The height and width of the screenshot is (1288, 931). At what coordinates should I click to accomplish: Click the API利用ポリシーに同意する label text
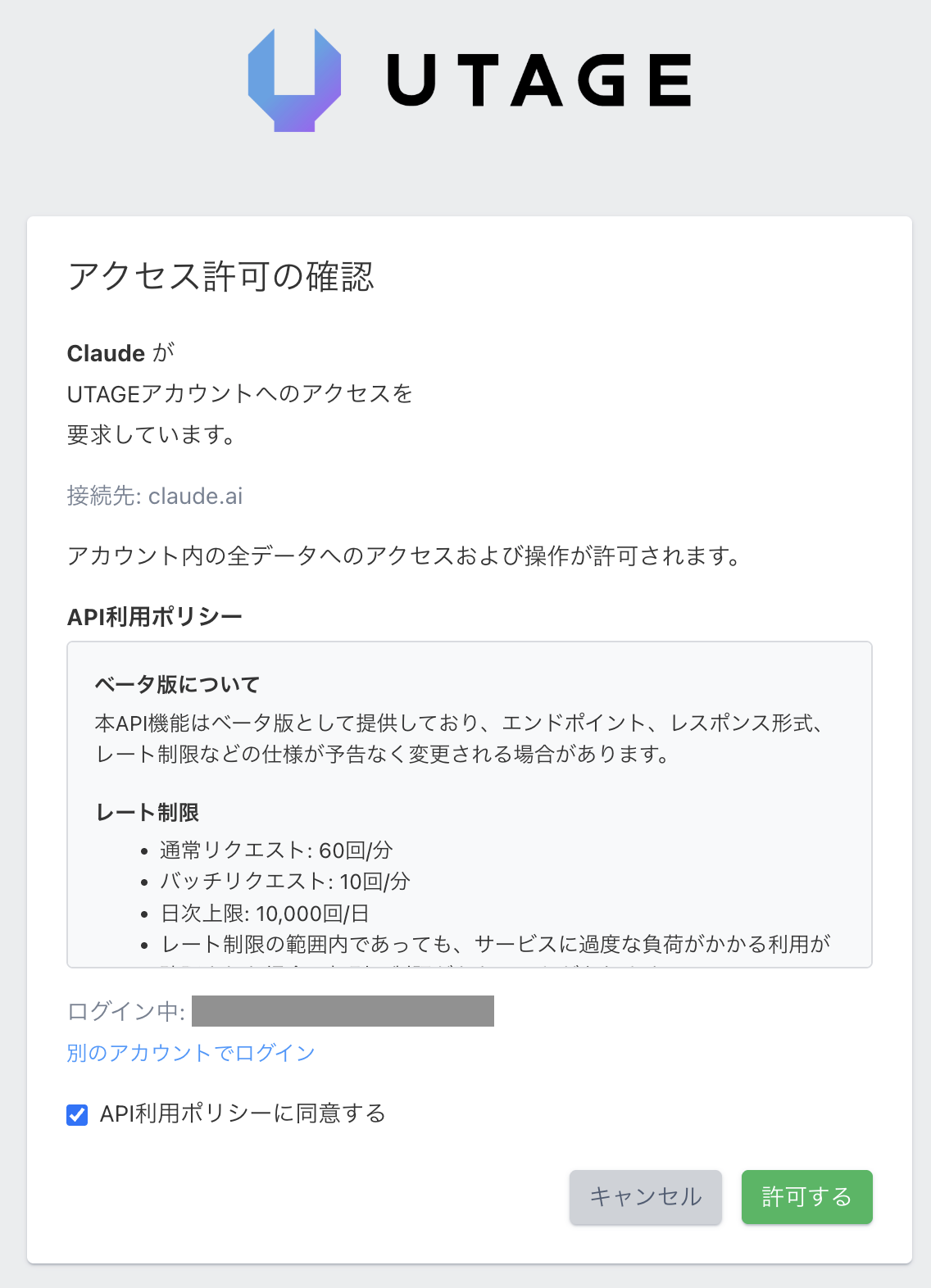coord(243,1113)
